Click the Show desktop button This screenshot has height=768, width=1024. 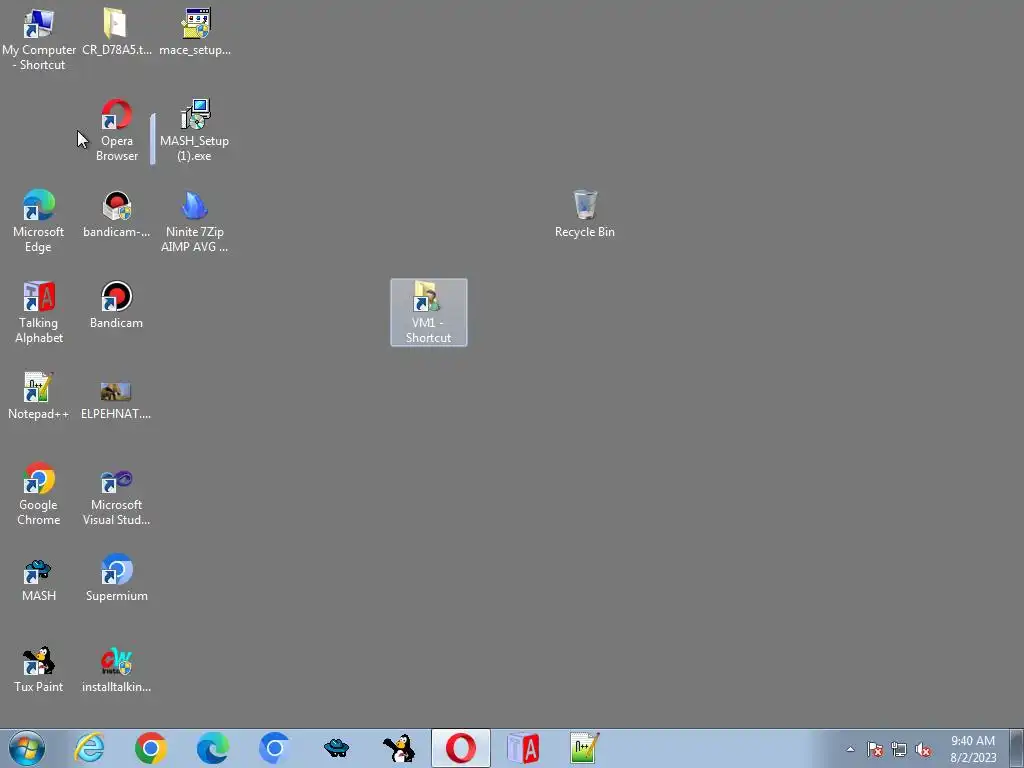[x=1017, y=748]
